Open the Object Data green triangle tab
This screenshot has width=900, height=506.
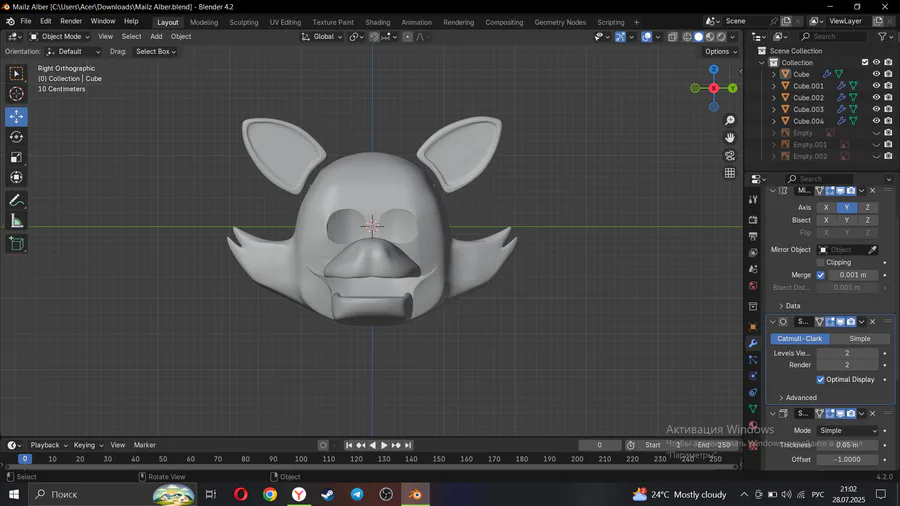(x=753, y=408)
